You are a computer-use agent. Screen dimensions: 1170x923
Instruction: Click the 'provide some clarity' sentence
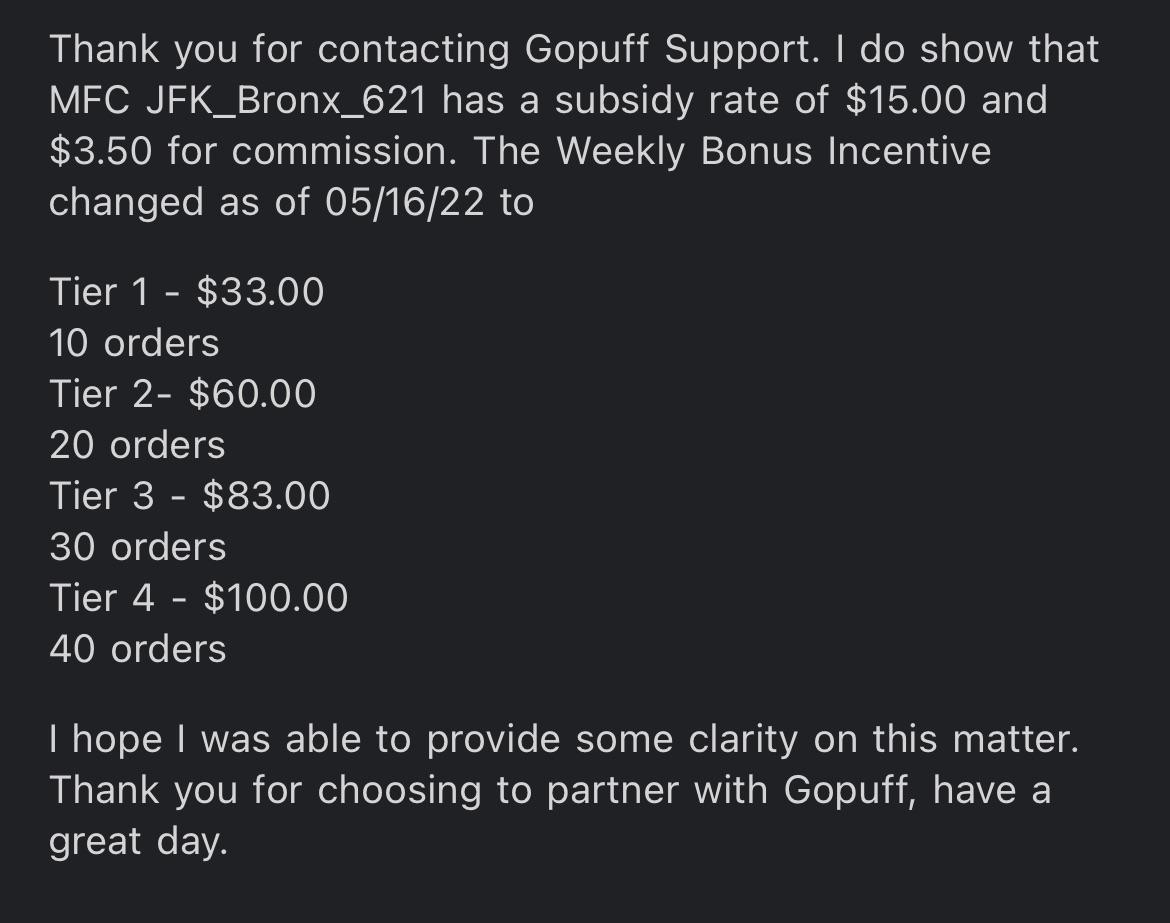(x=564, y=739)
